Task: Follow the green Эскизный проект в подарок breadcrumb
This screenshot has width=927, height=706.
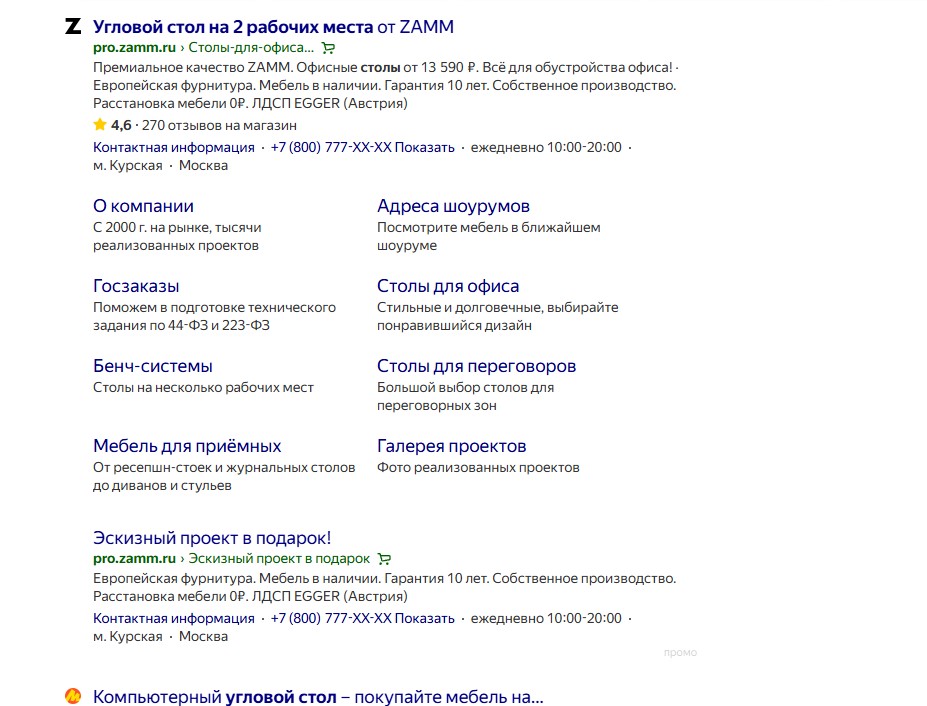Action: click(279, 558)
